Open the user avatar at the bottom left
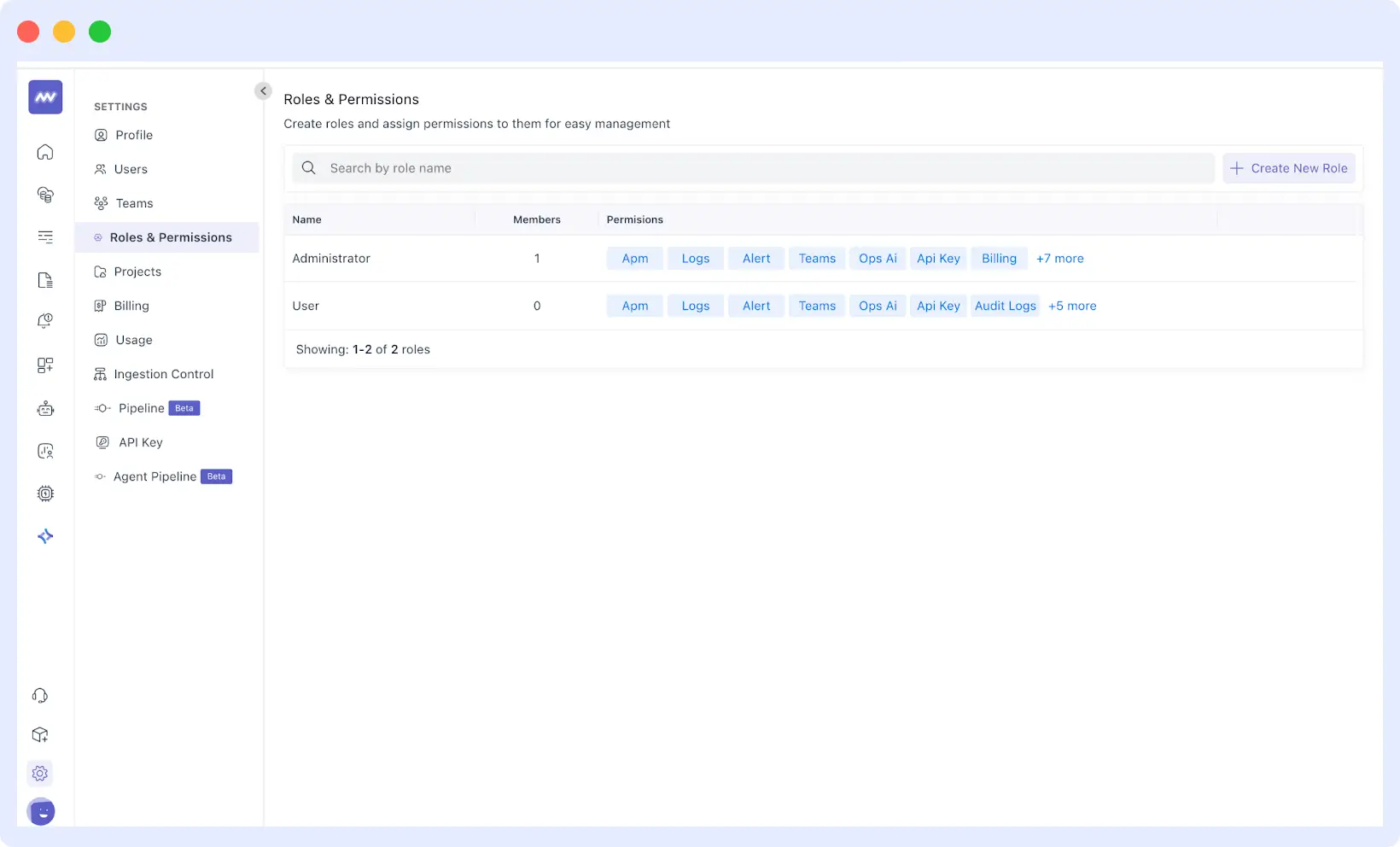 (41, 812)
